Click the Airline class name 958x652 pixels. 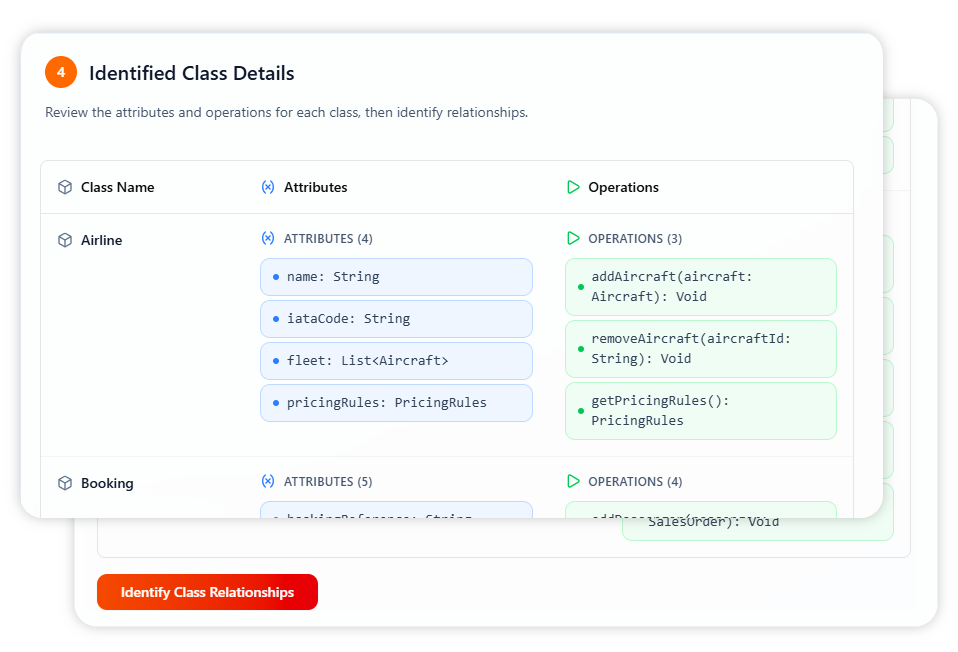point(101,240)
